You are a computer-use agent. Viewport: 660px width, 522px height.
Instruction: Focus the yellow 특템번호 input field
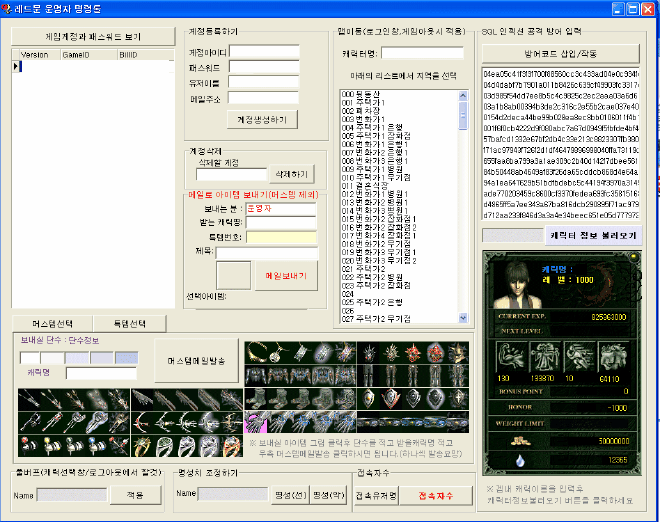(281, 237)
